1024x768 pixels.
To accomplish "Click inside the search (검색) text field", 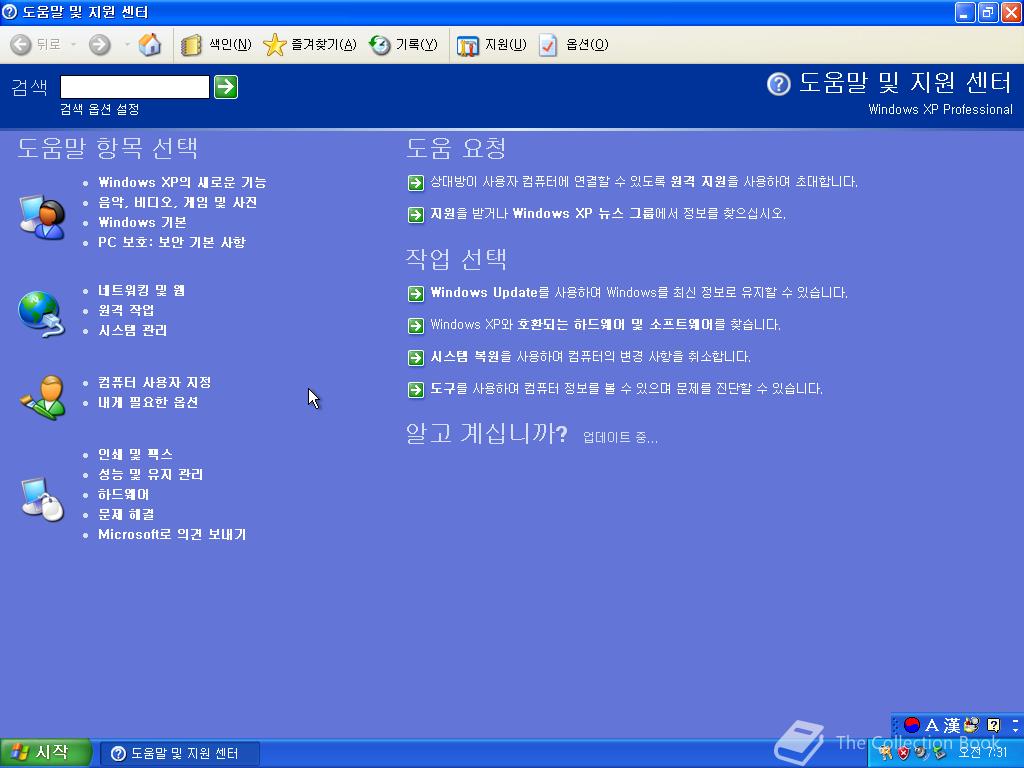I will (x=135, y=87).
